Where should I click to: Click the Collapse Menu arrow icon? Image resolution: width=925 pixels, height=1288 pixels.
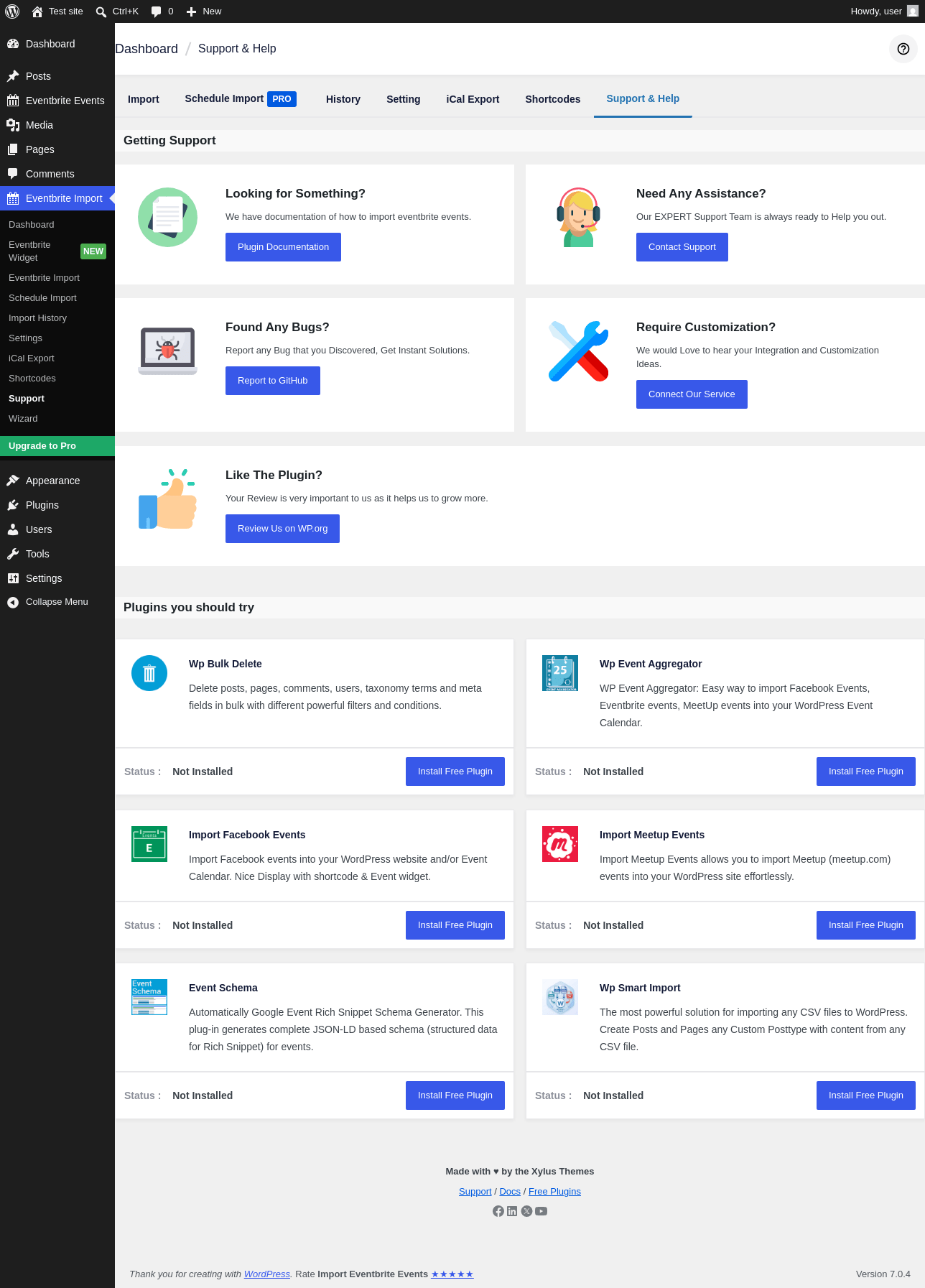point(13,602)
